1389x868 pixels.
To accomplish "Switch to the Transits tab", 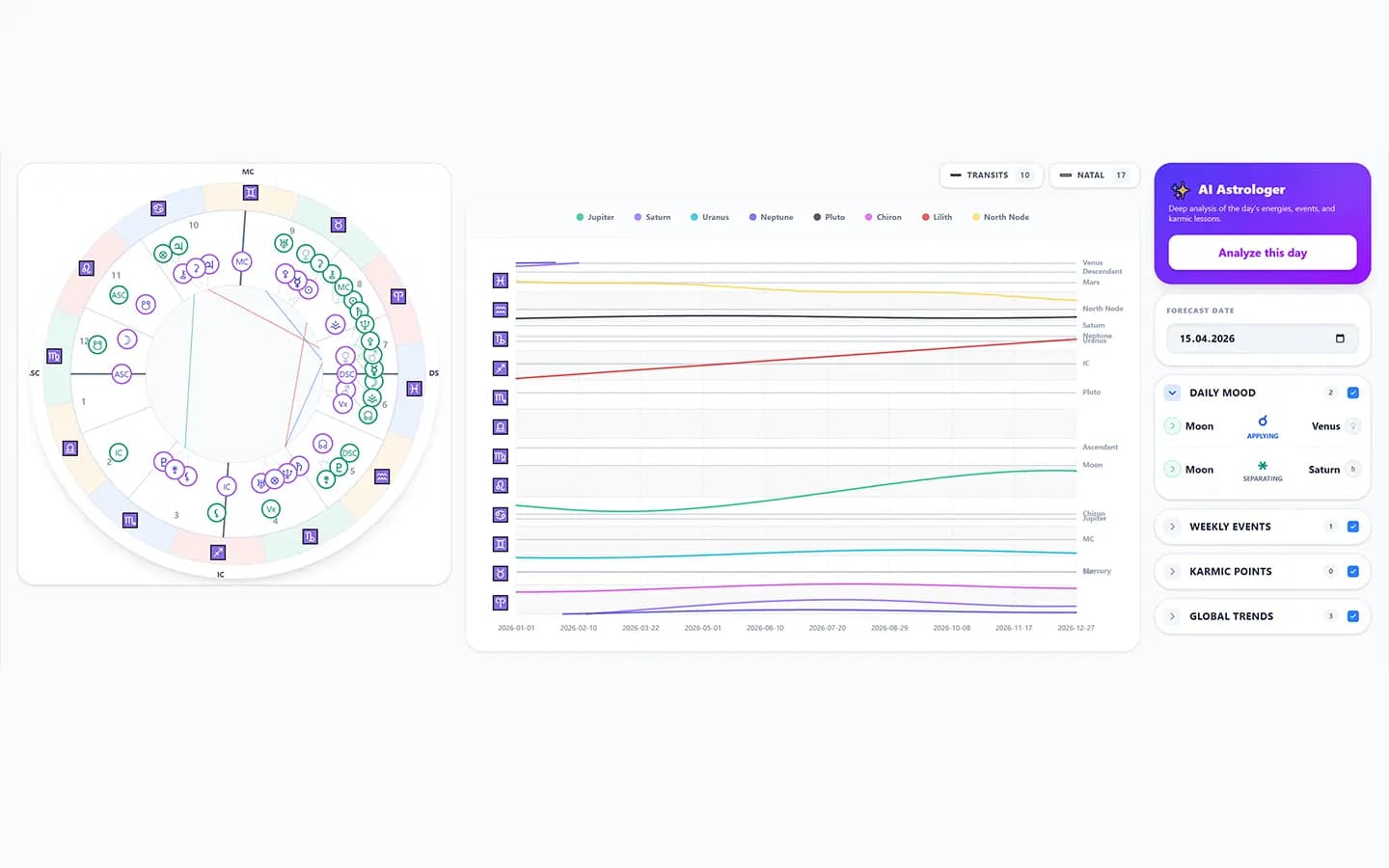I will click(x=991, y=176).
